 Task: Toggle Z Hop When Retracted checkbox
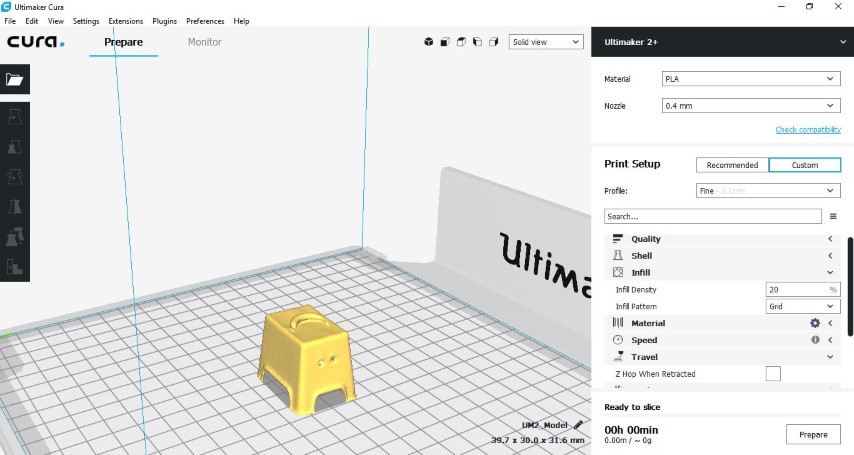tap(773, 374)
